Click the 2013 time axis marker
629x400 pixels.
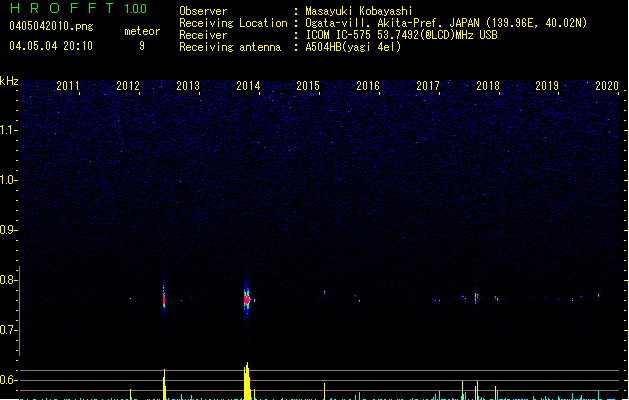(x=188, y=86)
